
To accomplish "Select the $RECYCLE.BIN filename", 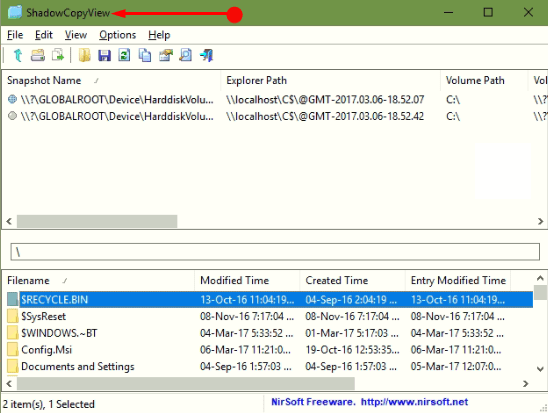I will [55, 299].
